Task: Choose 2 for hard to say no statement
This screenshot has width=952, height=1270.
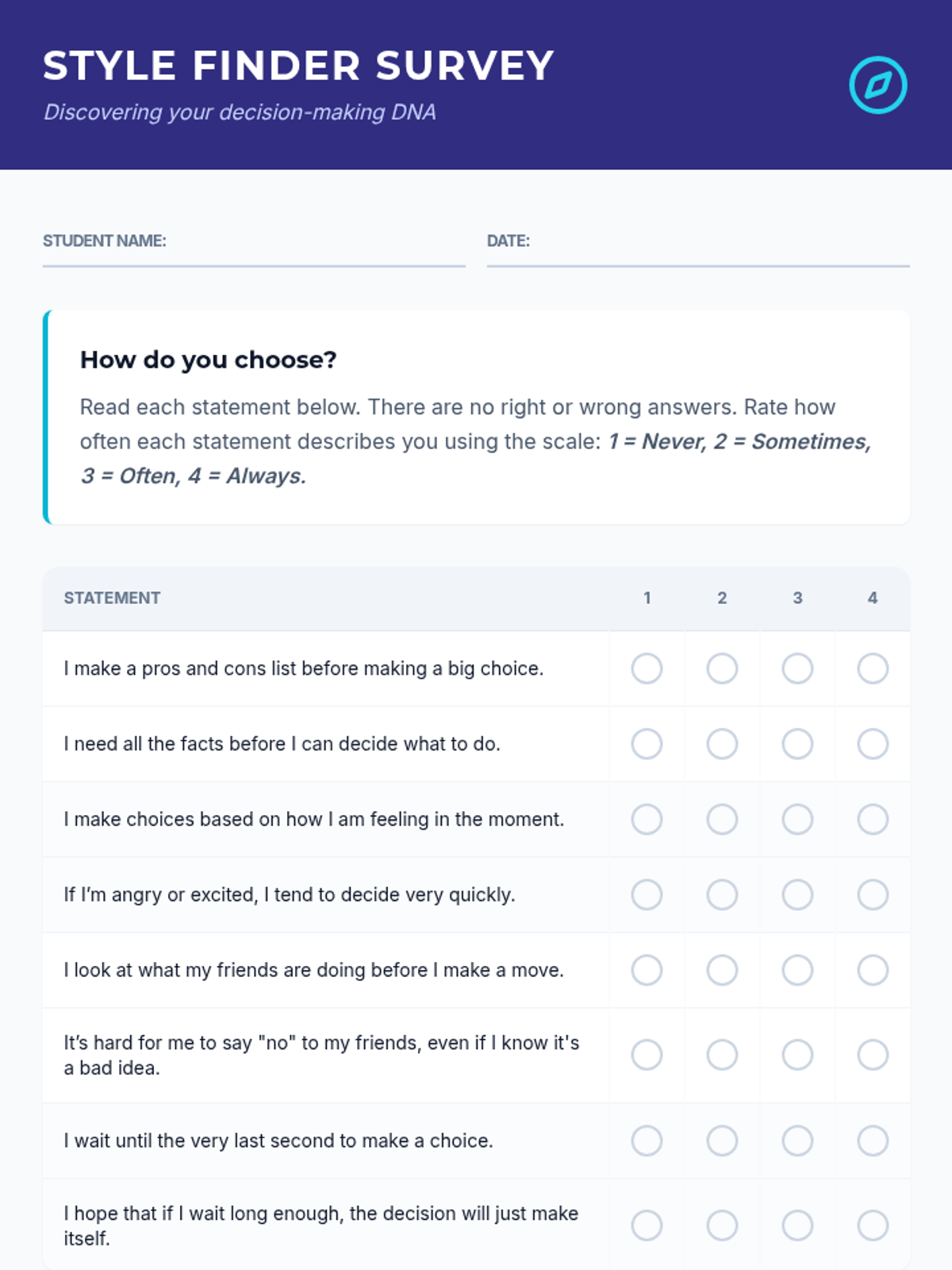Action: click(x=722, y=1055)
